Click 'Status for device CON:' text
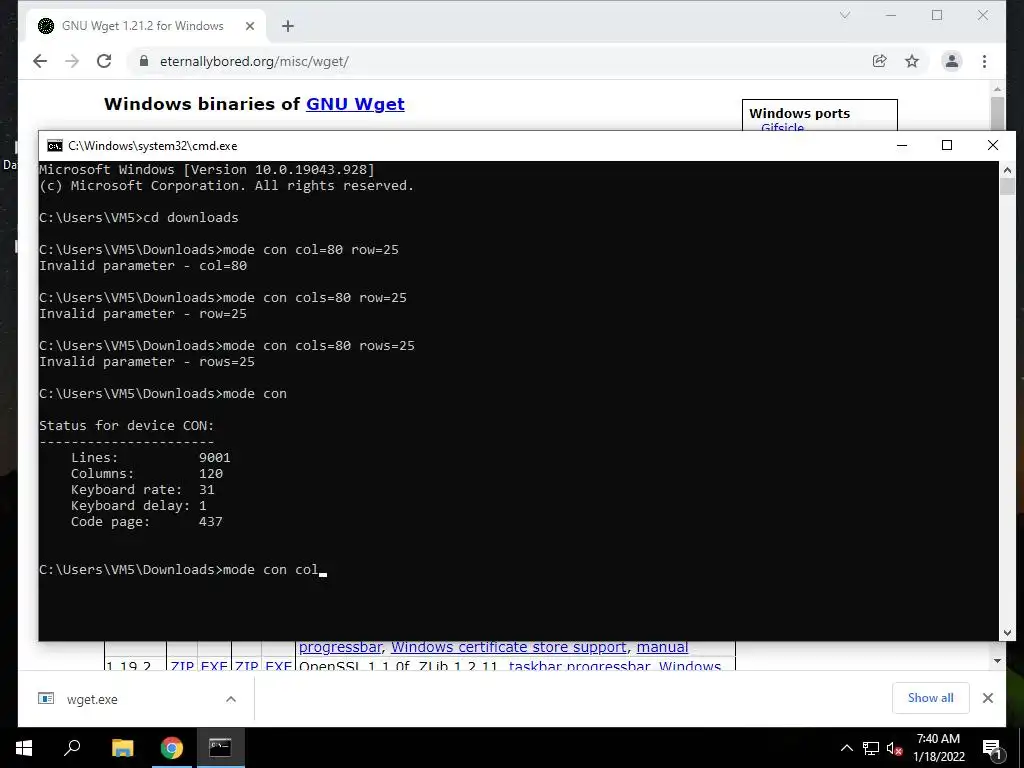The image size is (1024, 768). click(x=127, y=426)
